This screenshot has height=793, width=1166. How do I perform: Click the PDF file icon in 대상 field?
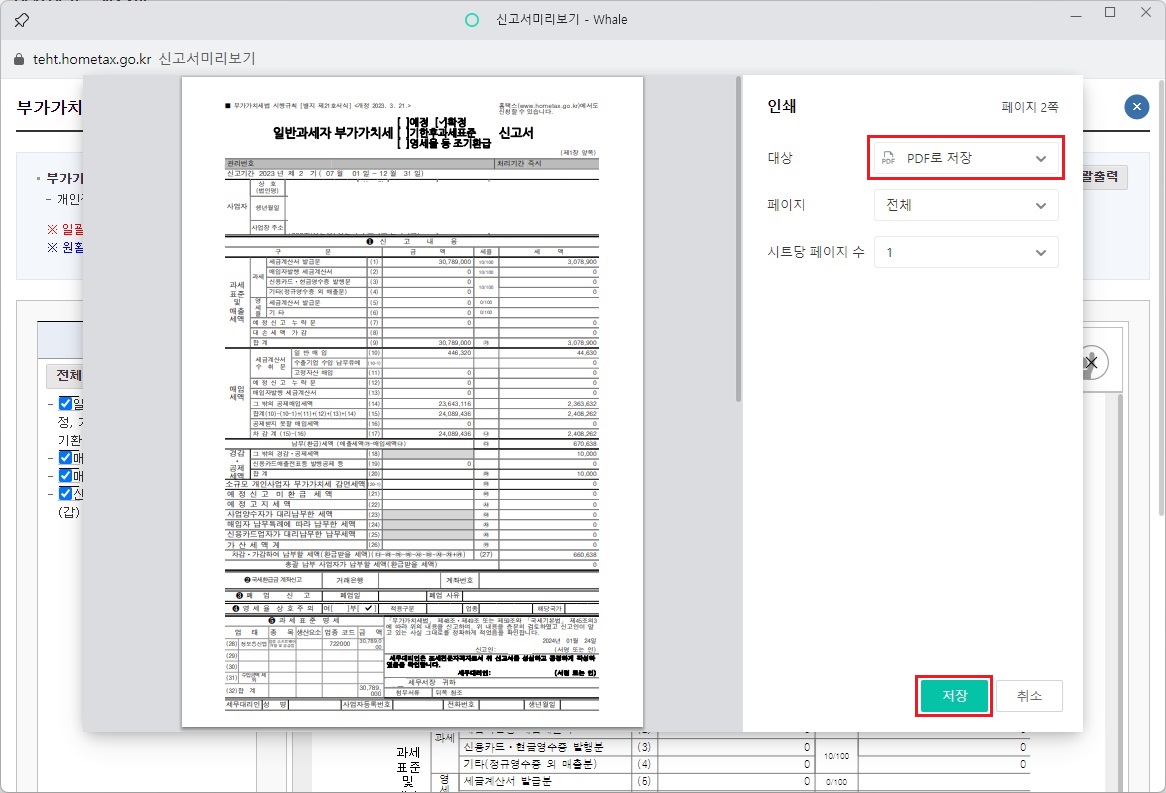(x=888, y=158)
